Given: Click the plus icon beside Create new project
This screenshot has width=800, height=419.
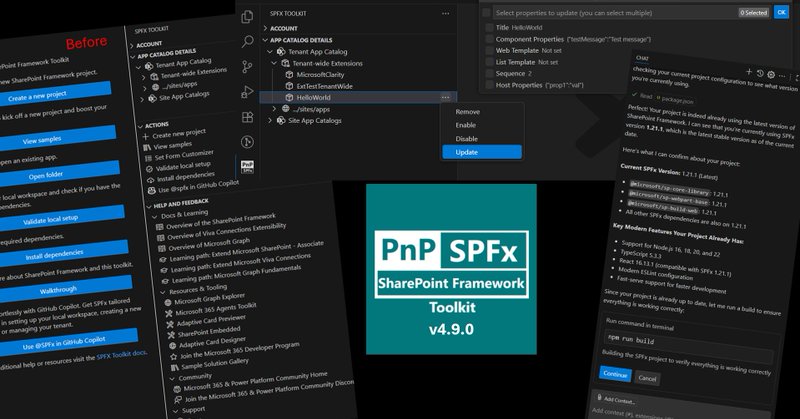Looking at the screenshot, I should pos(146,137).
